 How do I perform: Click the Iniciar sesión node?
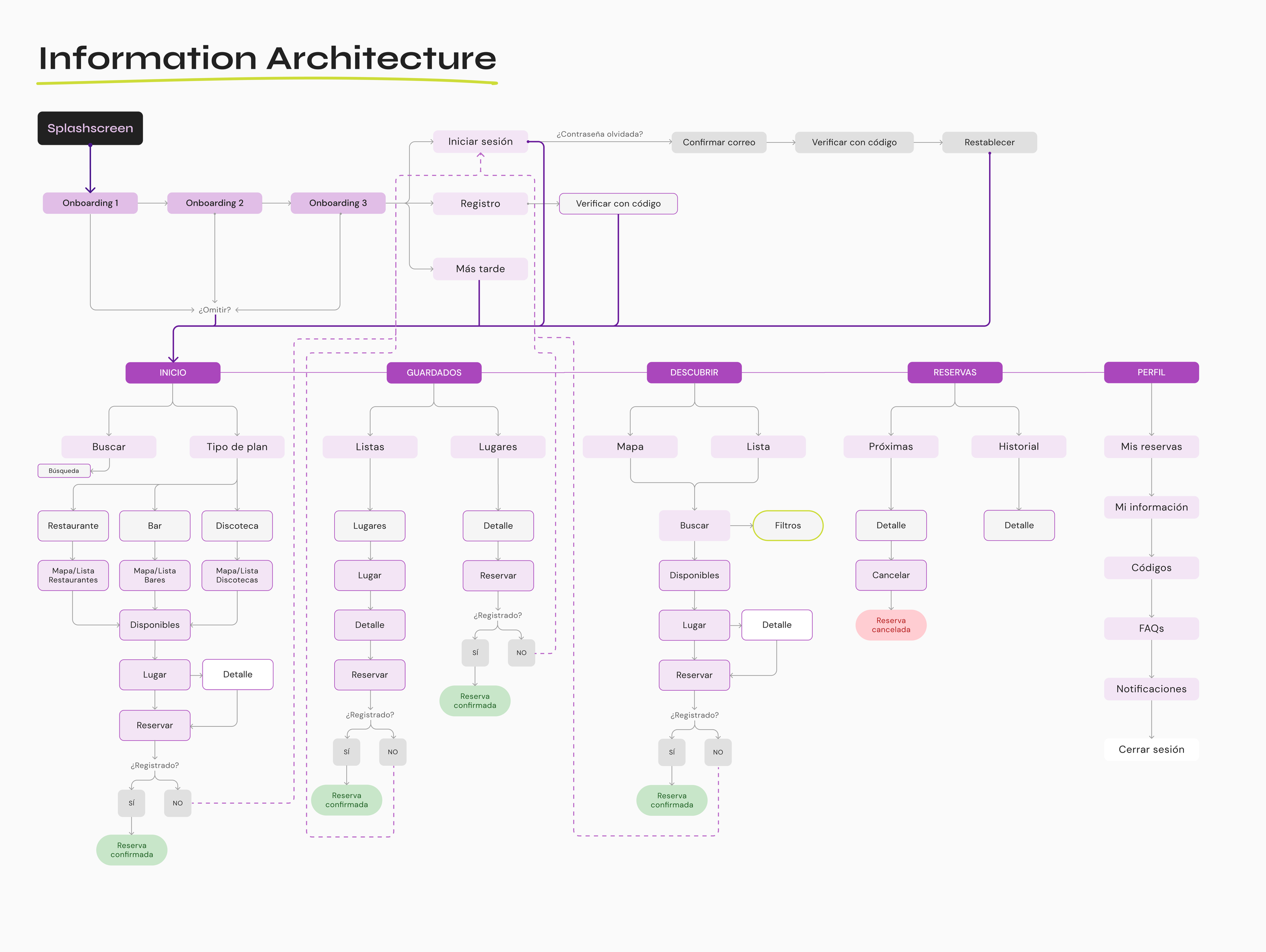point(480,141)
